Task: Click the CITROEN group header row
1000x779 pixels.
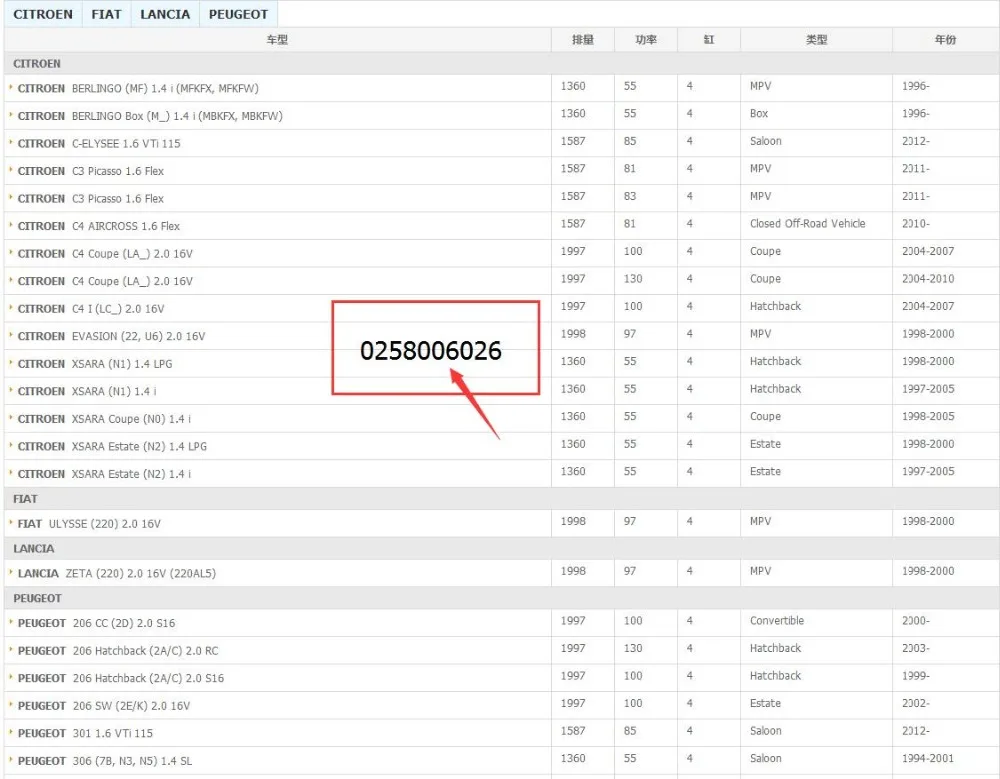Action: [x=501, y=64]
